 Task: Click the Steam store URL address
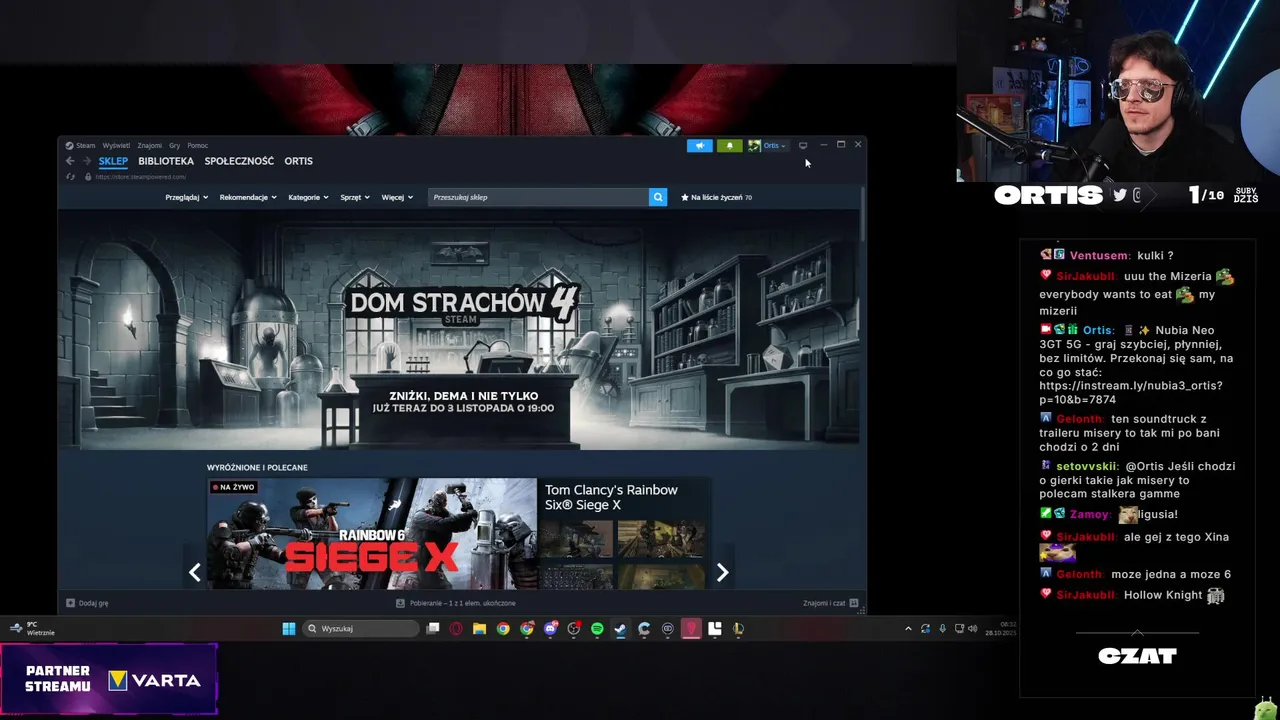[x=140, y=177]
